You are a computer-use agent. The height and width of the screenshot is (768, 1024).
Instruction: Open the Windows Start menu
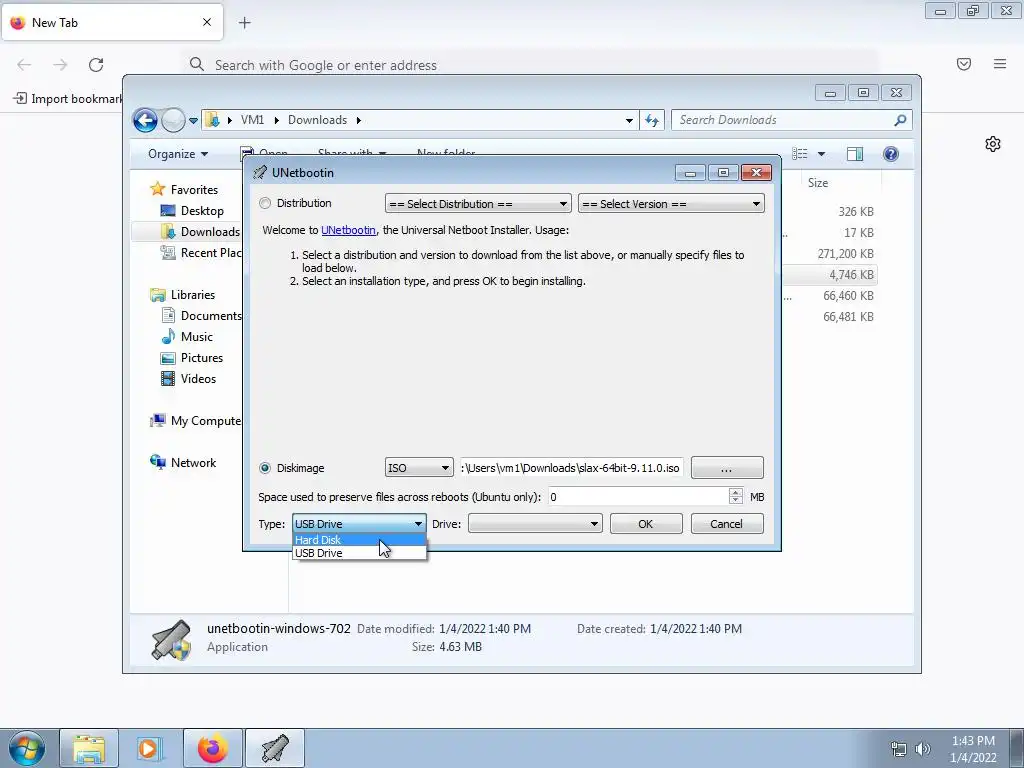[27, 748]
